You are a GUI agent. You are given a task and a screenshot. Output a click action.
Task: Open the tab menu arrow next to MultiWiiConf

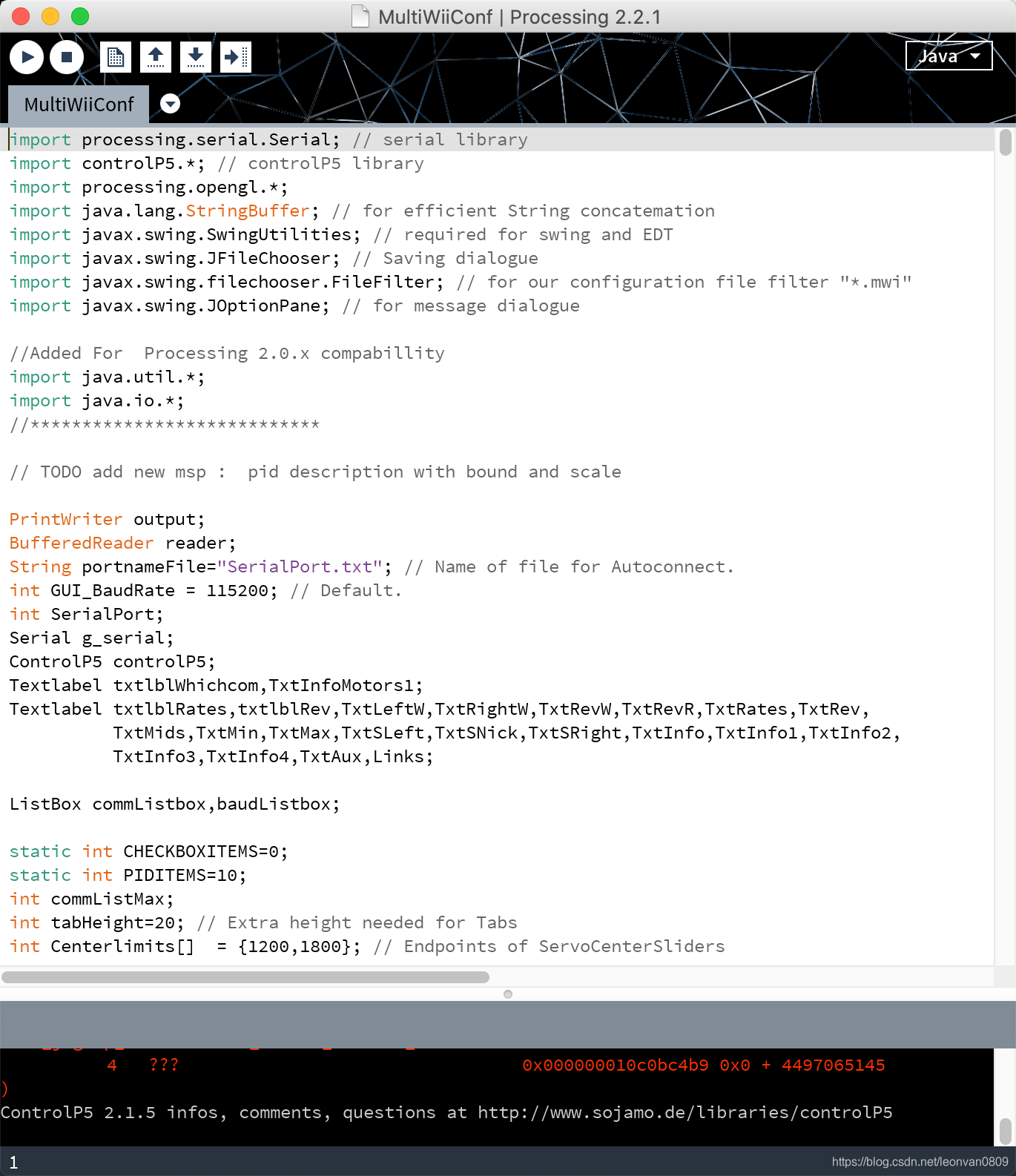pos(171,104)
